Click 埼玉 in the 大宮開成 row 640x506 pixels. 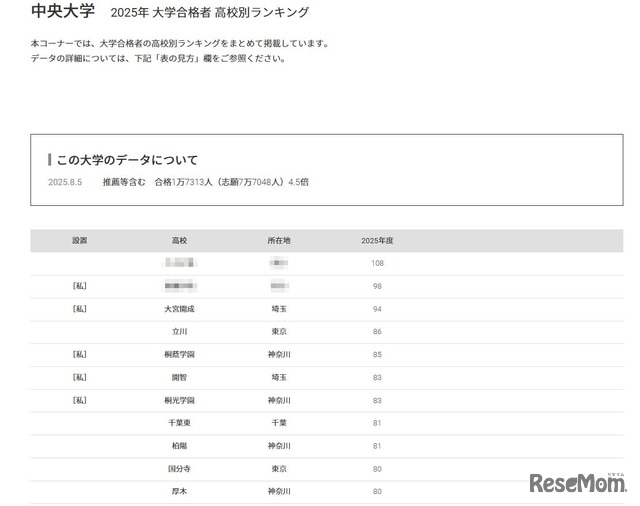pos(279,309)
